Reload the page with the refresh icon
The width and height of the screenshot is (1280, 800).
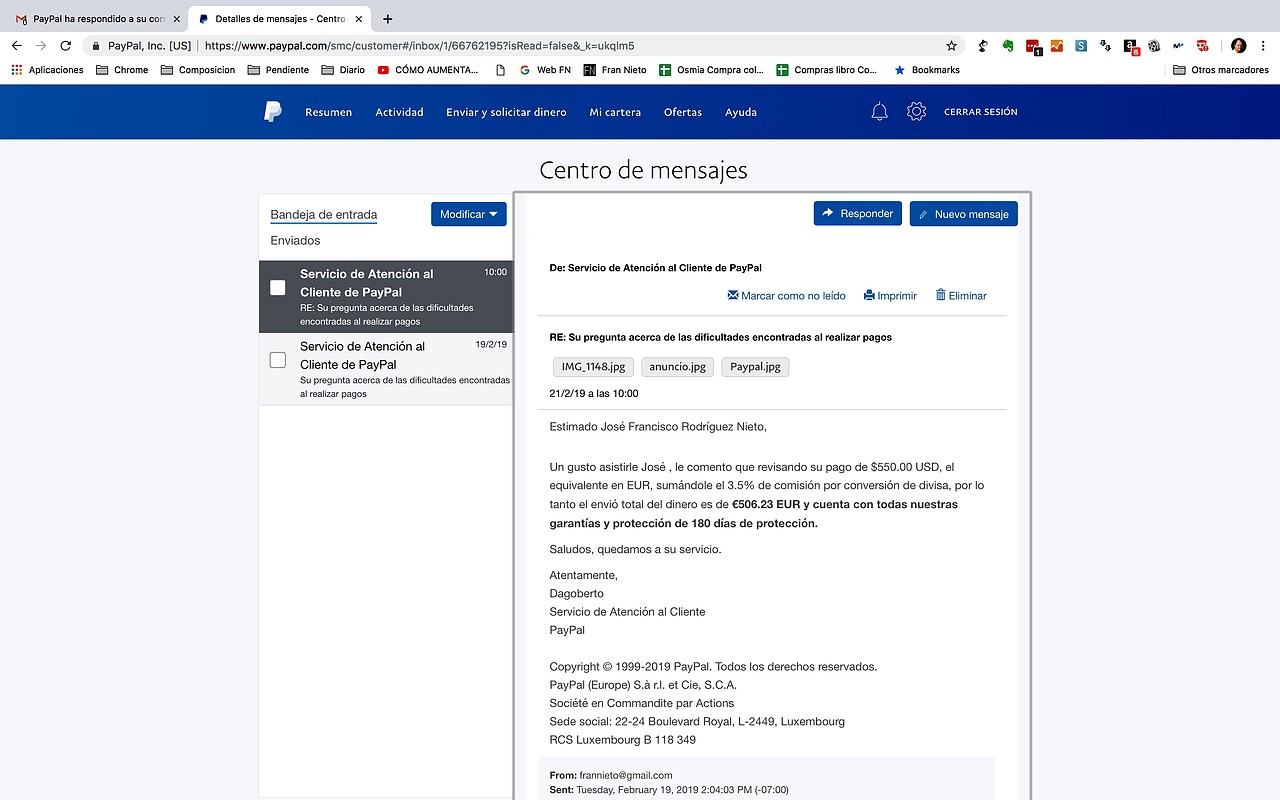66,46
